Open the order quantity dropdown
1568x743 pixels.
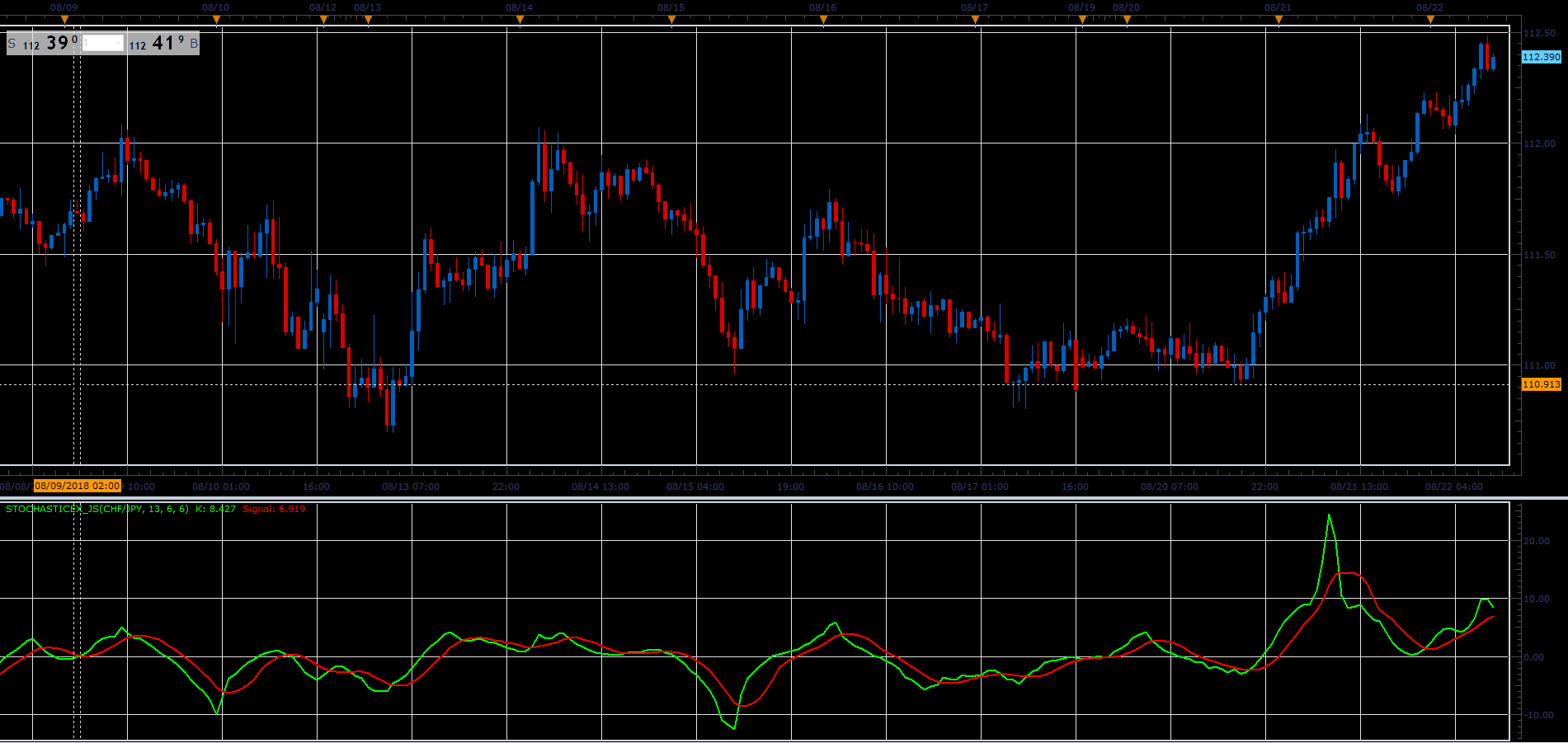click(x=119, y=43)
